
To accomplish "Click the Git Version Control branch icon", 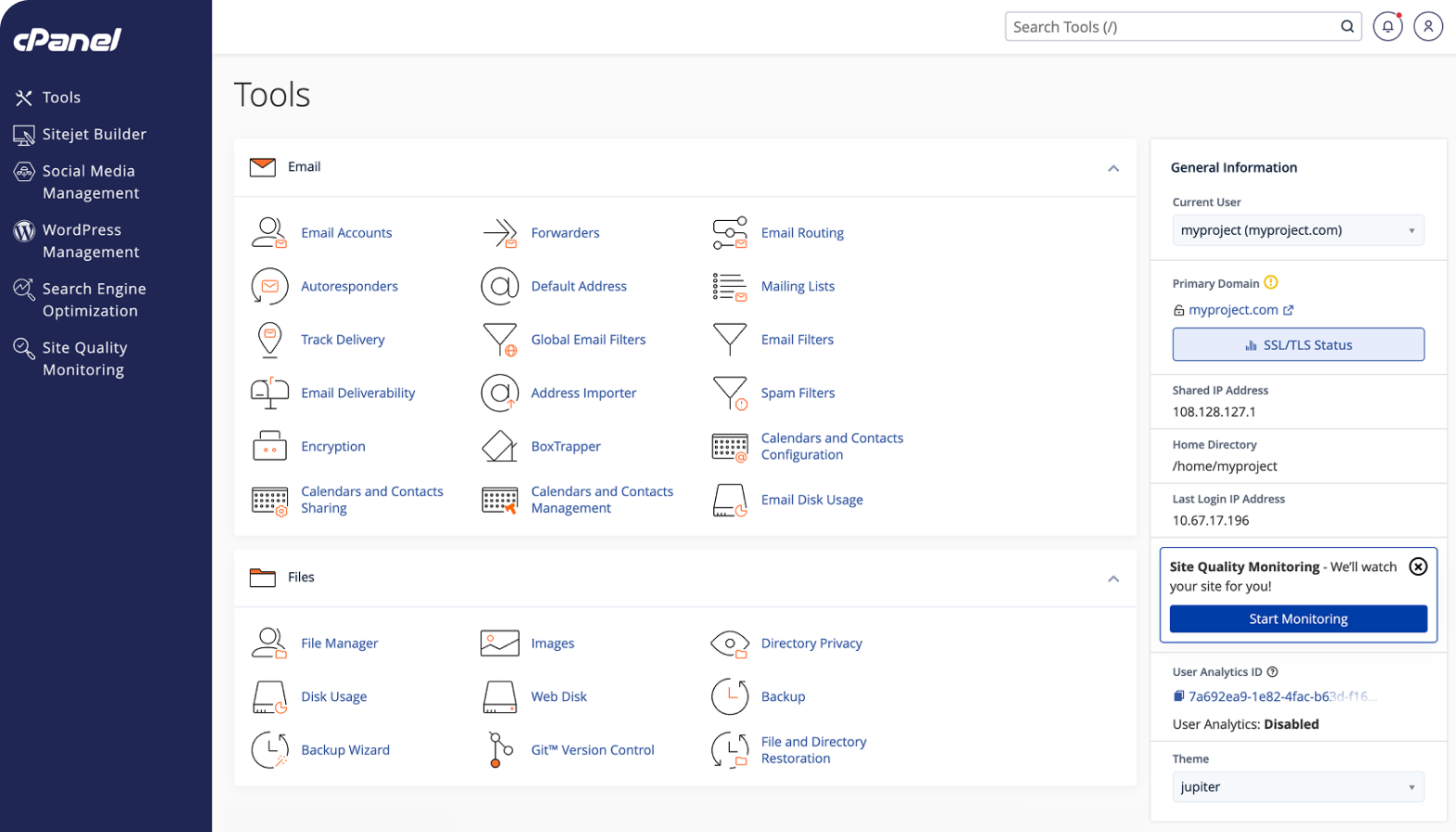I will pos(500,750).
